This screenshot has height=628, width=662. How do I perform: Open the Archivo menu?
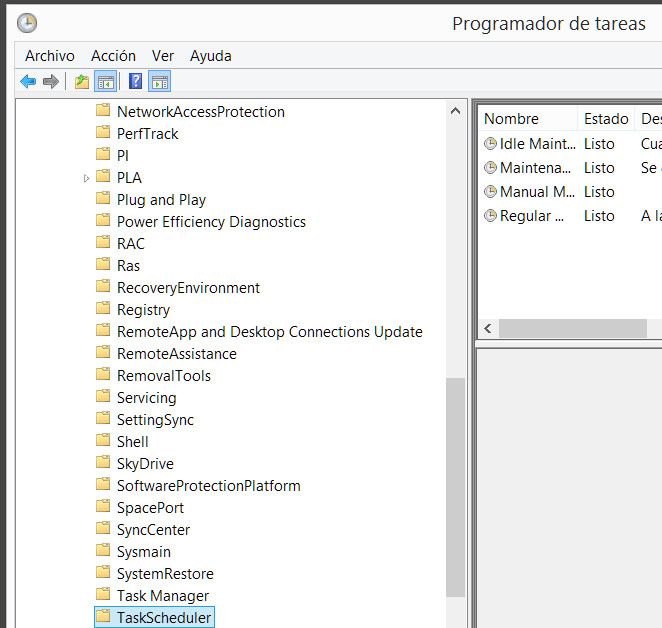click(49, 56)
